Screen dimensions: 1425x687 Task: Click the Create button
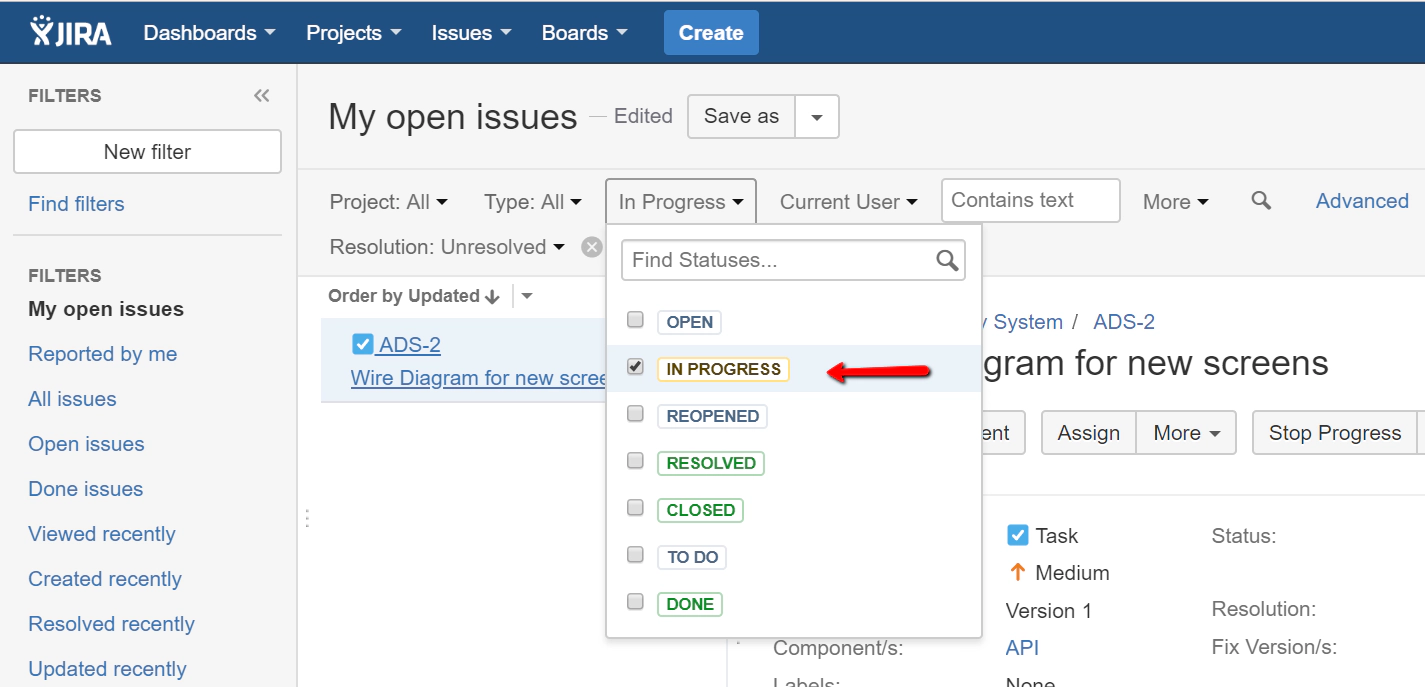tap(711, 32)
